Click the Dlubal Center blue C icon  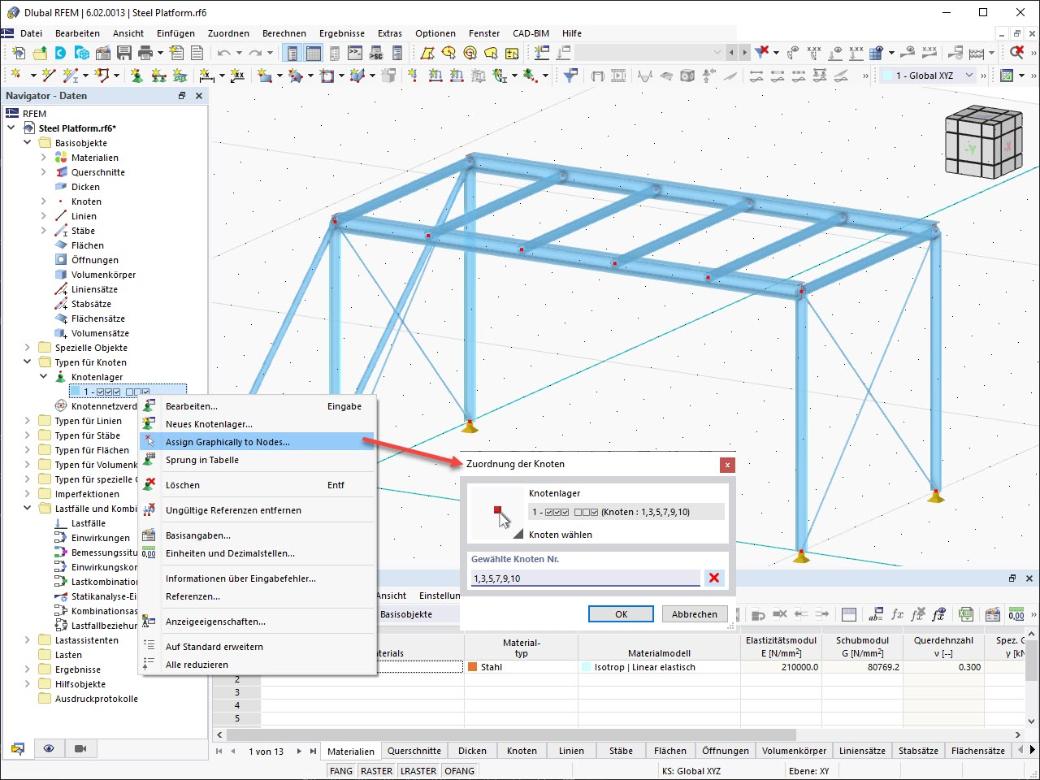pos(60,52)
